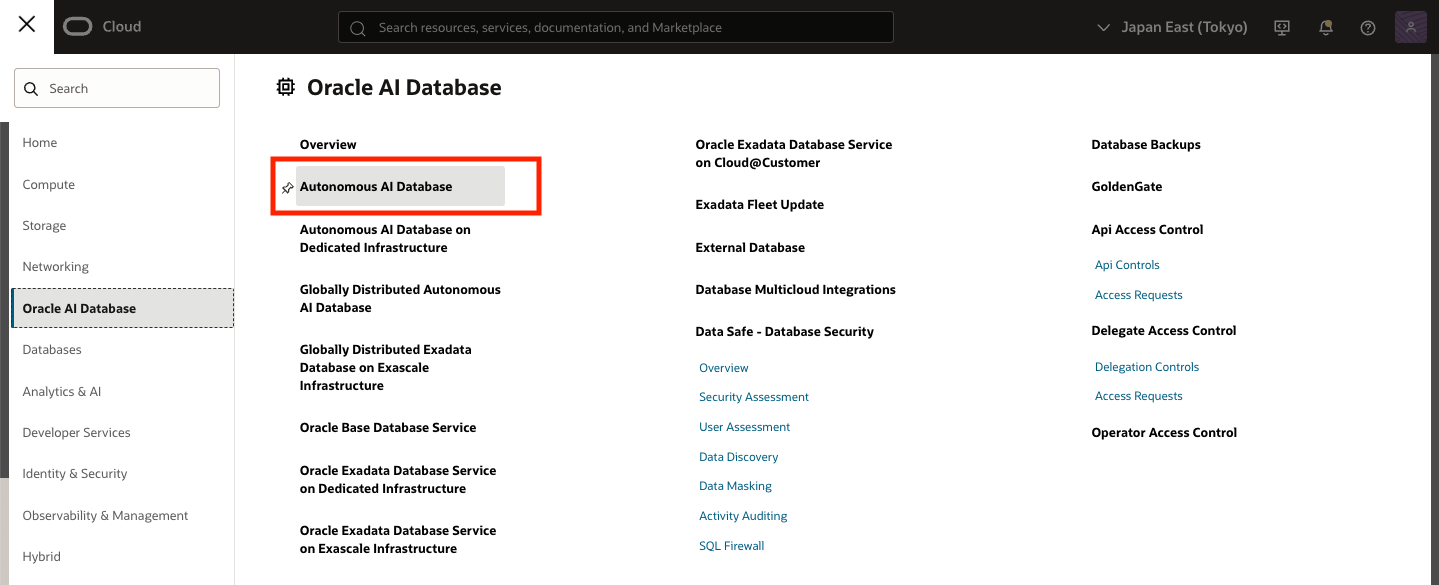This screenshot has width=1439, height=585.
Task: Open Delegation Controls under Delegate Access Control
Action: [1146, 366]
